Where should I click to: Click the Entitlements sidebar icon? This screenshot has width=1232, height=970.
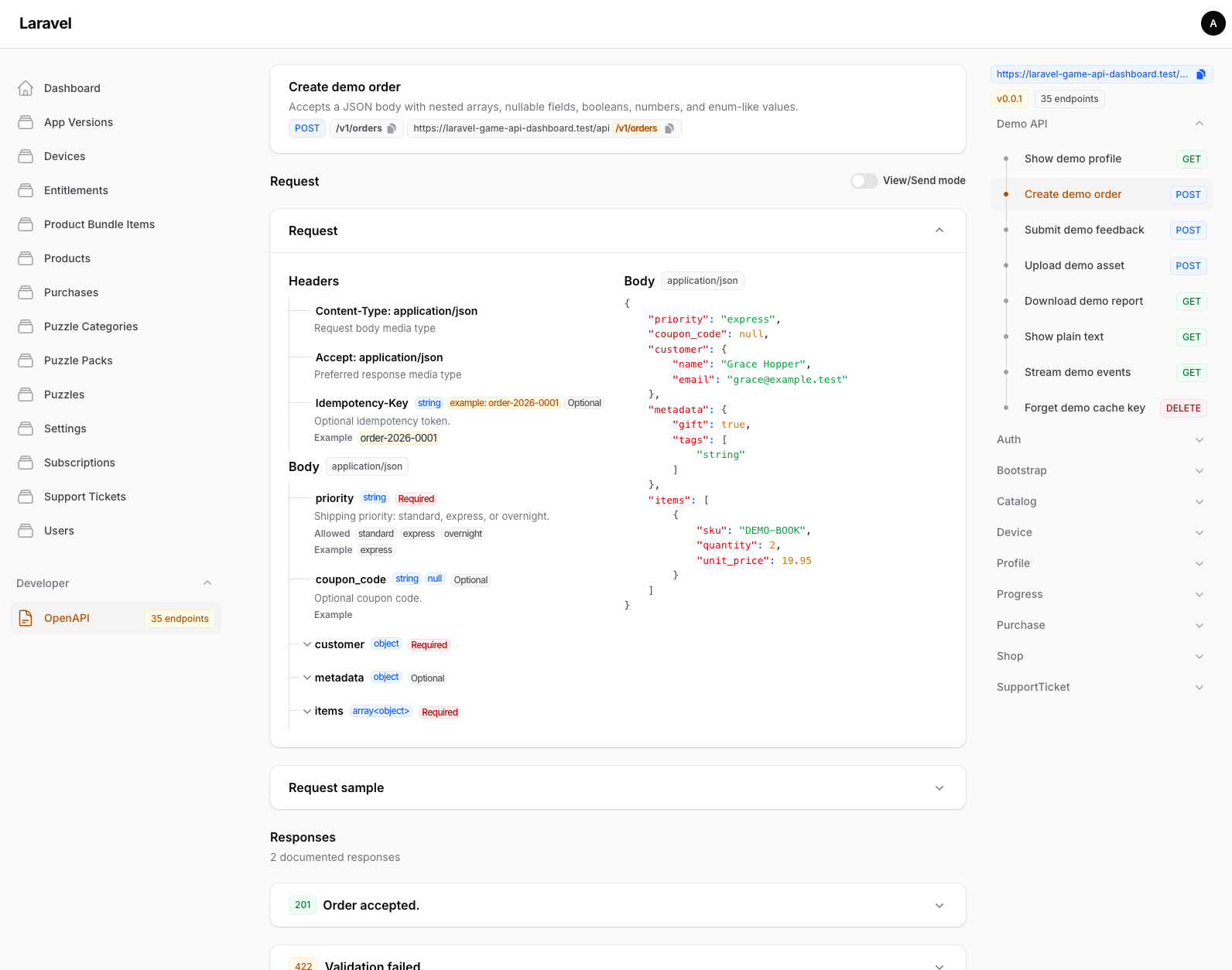click(26, 190)
